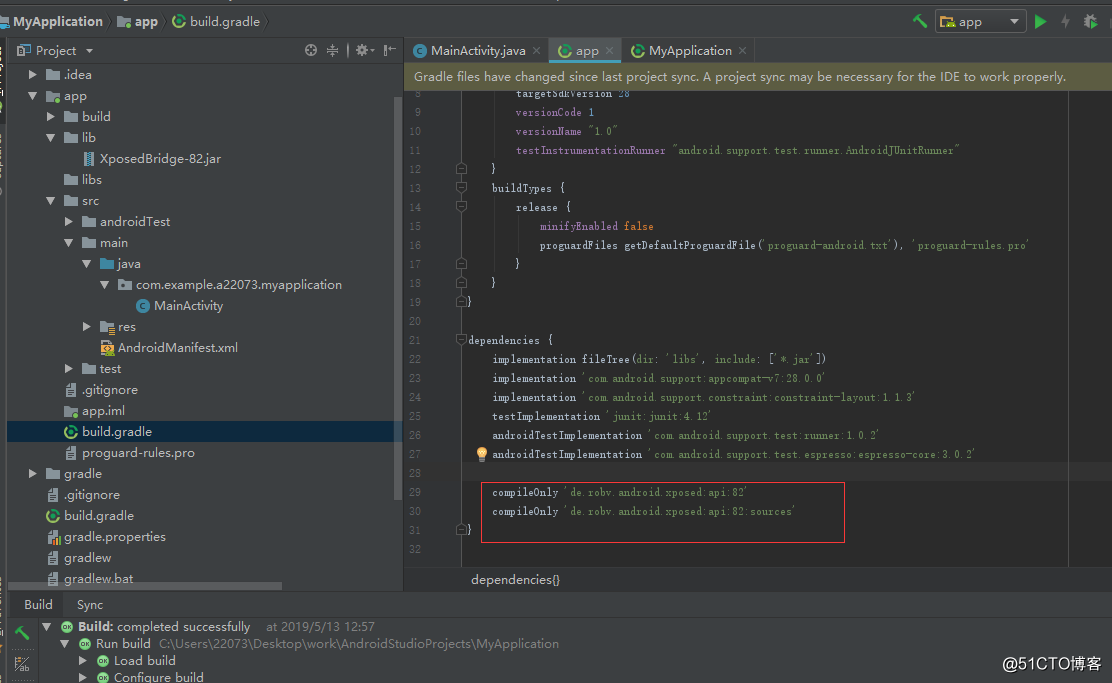This screenshot has height=683, width=1112.
Task: Click the Debug app bug icon
Action: pyautogui.click(x=1090, y=22)
